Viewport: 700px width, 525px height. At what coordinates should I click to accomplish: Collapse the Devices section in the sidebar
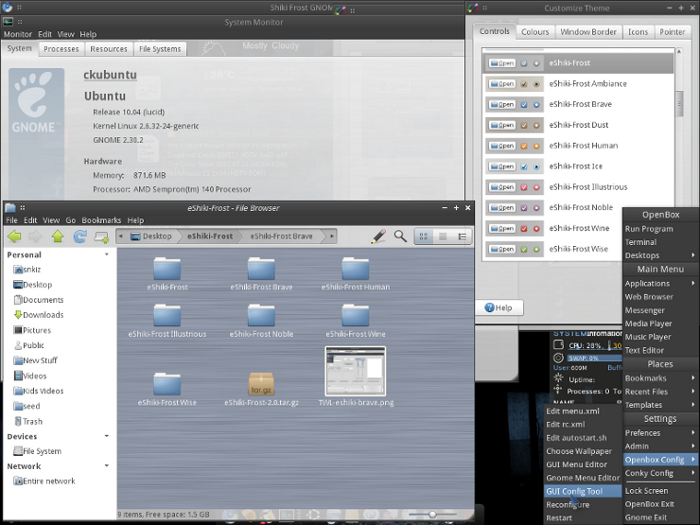(x=106, y=436)
